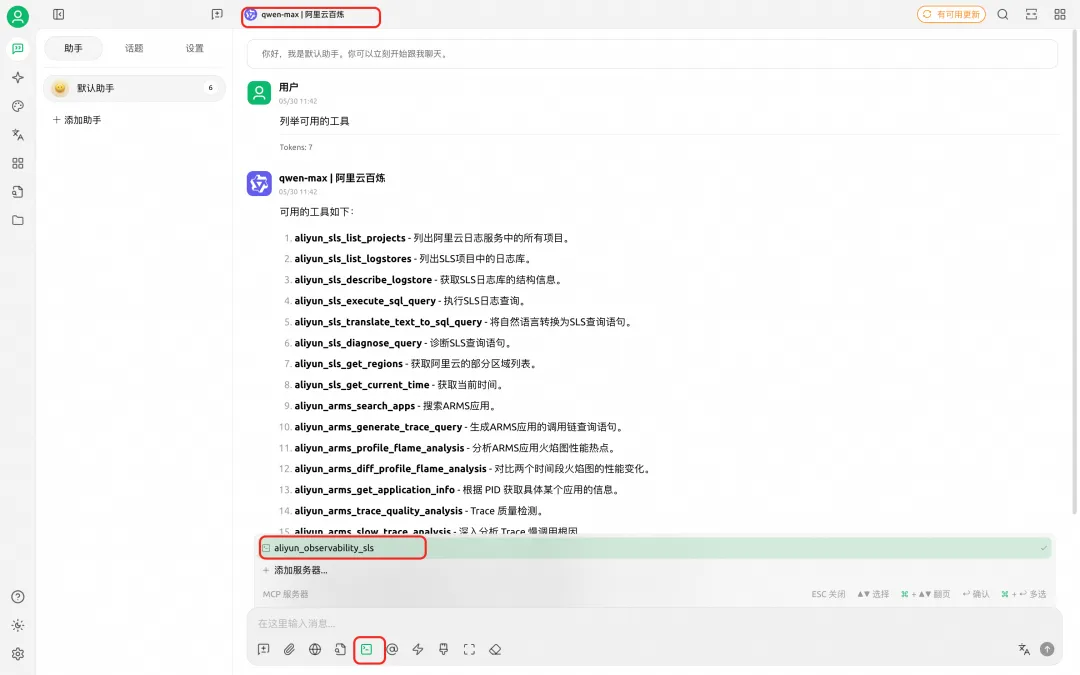Open the qwen-max model selector
Image resolution: width=1080 pixels, height=675 pixels.
[x=310, y=16]
